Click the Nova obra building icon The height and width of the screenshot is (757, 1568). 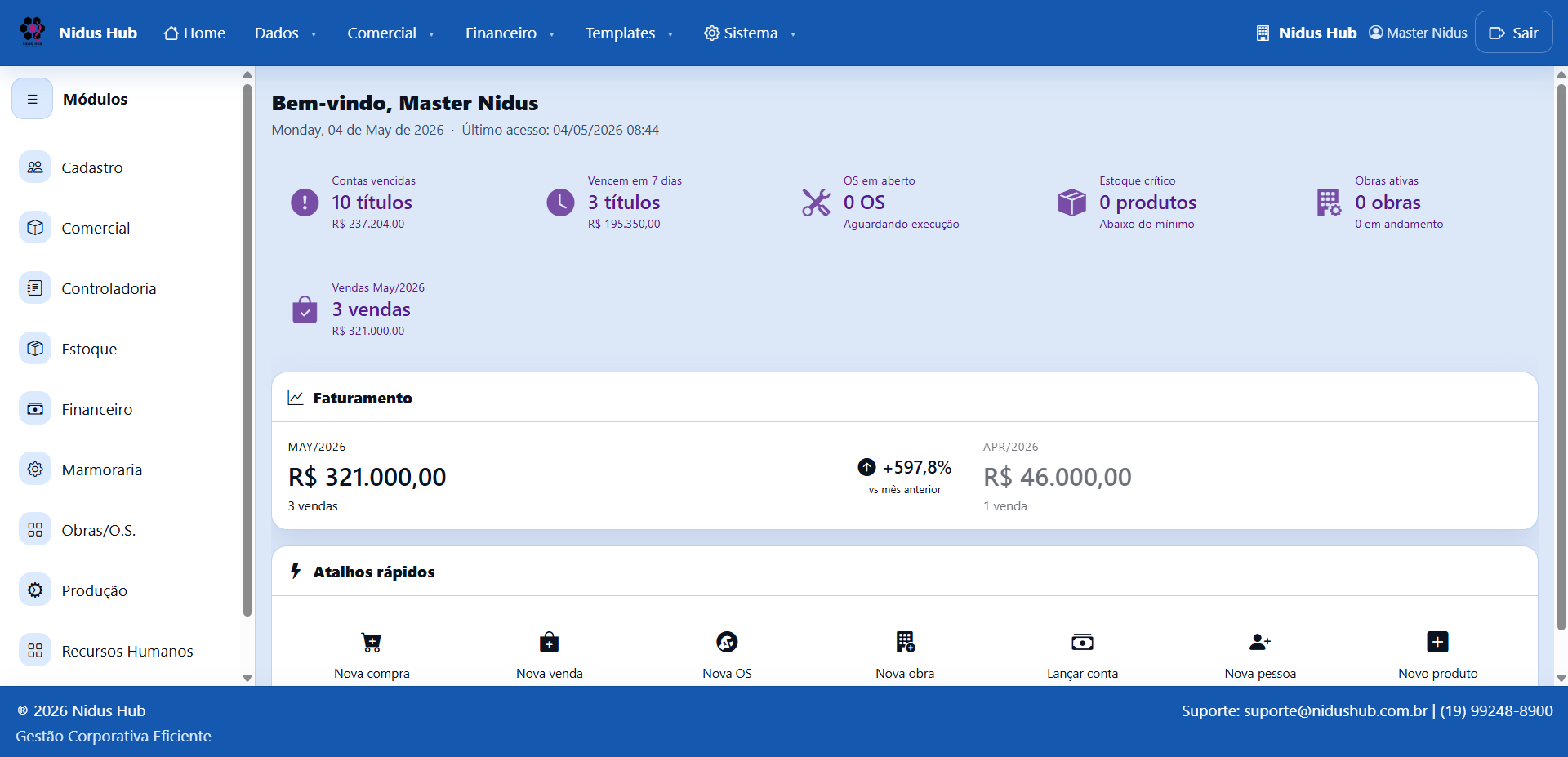coord(905,642)
